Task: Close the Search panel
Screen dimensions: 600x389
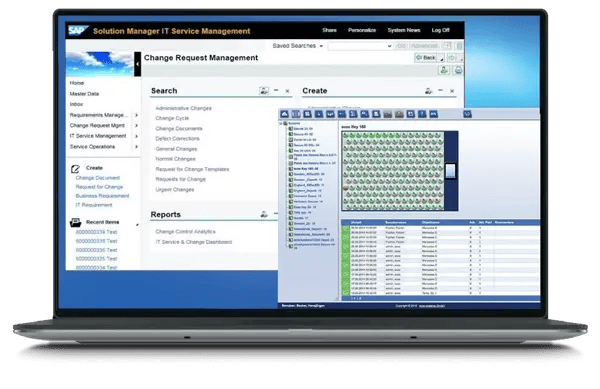Action: tap(287, 91)
